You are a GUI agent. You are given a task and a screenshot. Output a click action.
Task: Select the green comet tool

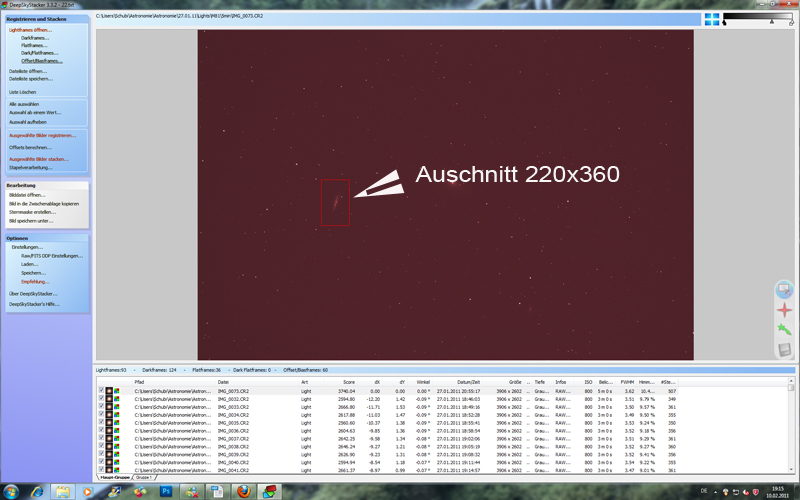point(784,329)
